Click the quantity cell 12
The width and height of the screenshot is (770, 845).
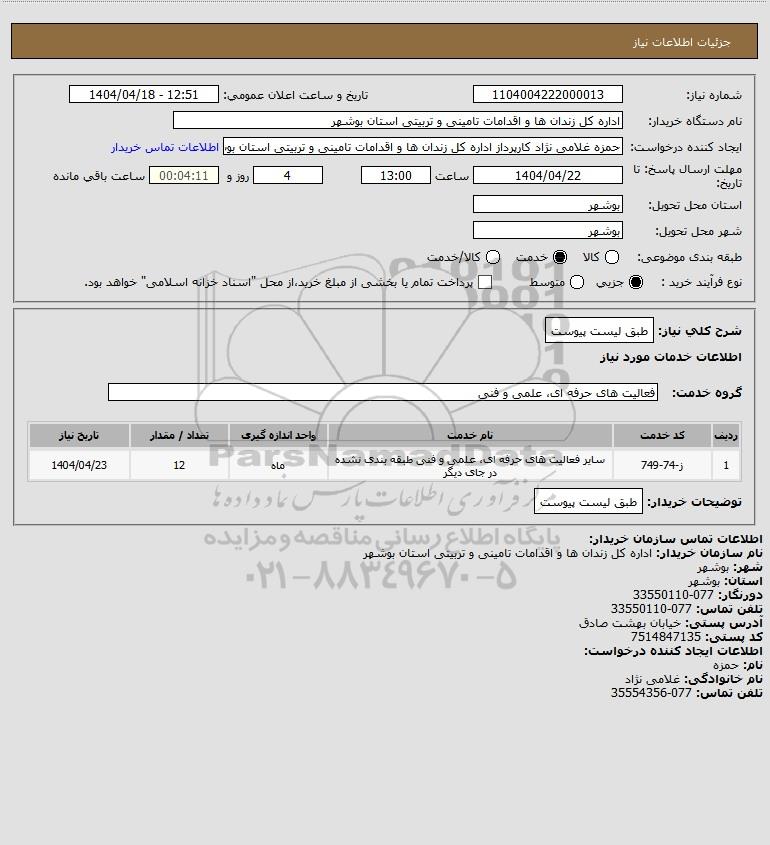click(179, 465)
